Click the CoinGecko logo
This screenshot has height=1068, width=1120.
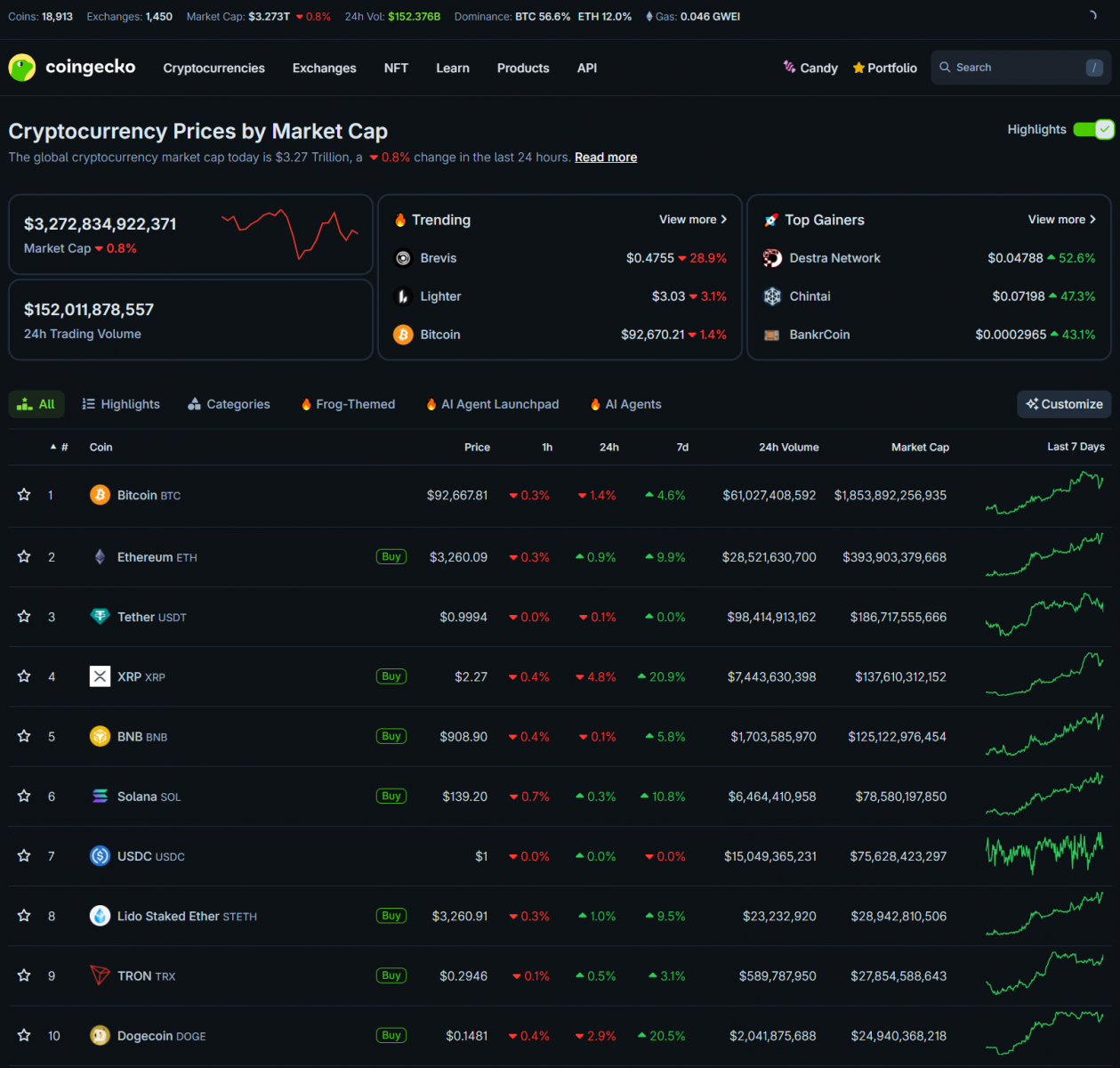tap(71, 68)
